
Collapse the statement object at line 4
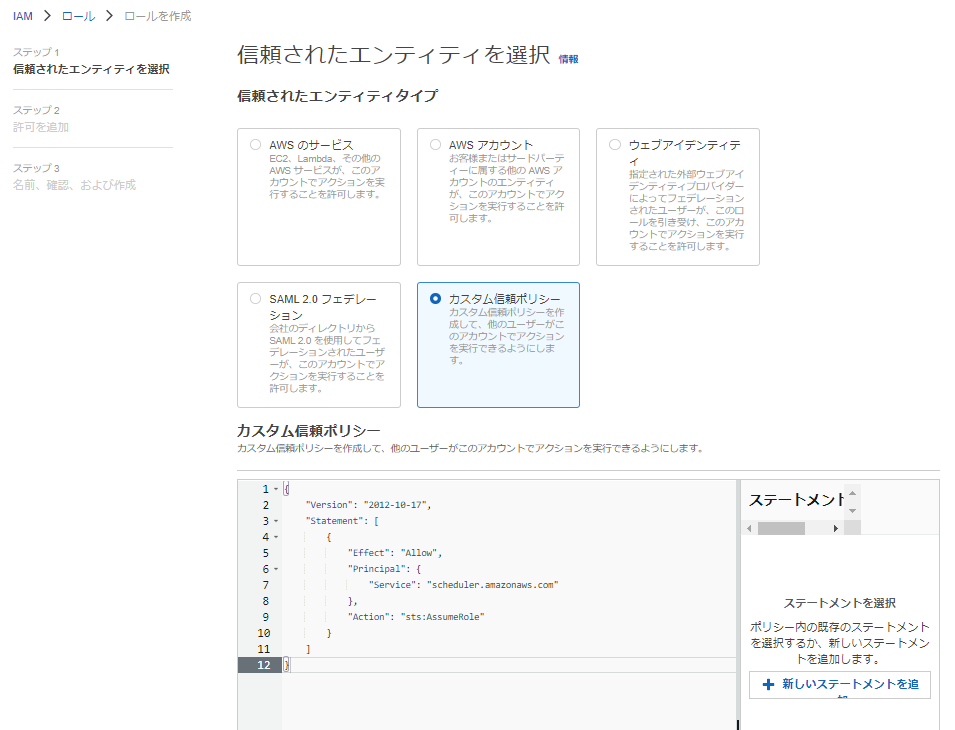[274, 535]
